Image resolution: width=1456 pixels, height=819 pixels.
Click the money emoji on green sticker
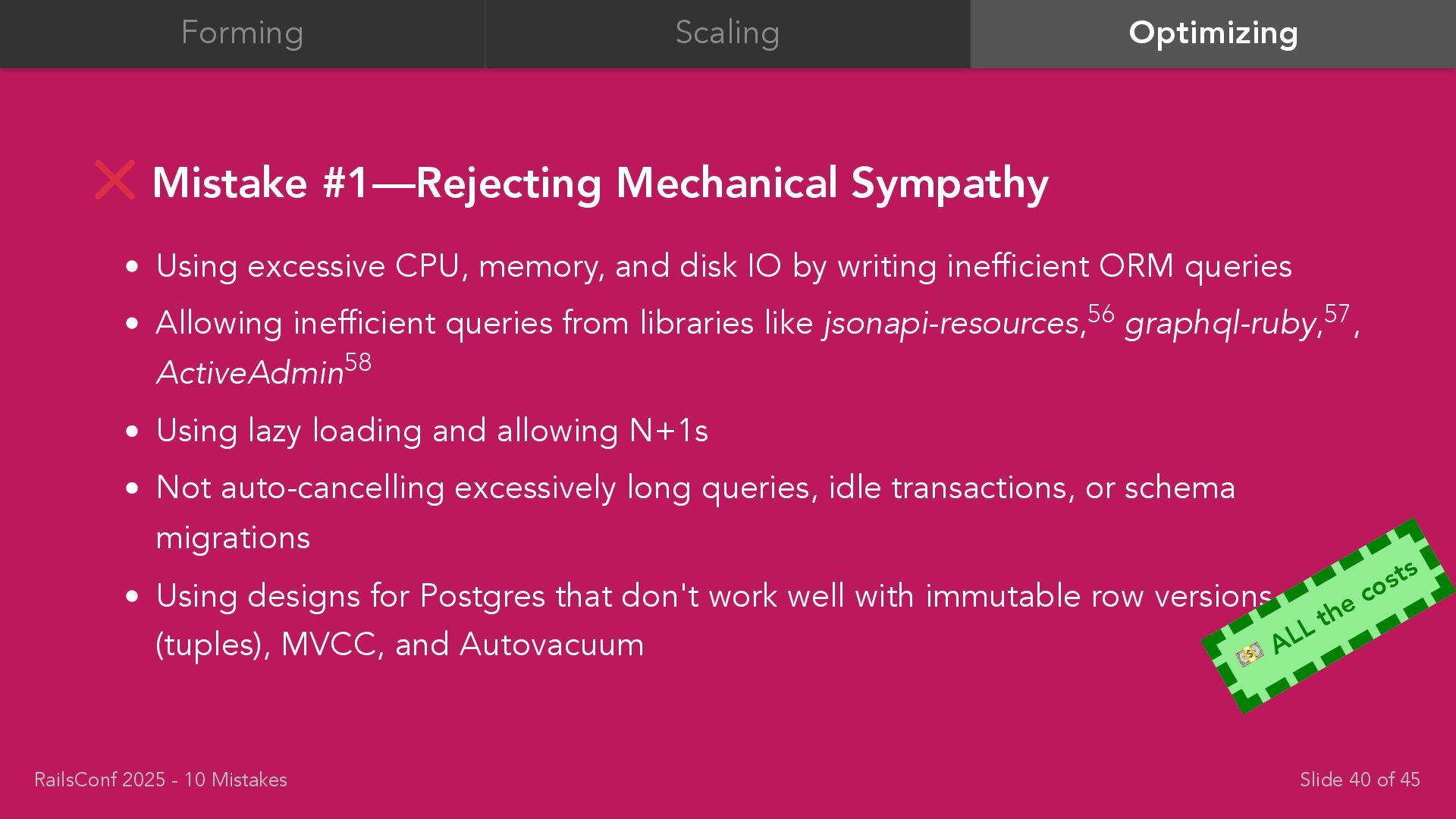point(1249,653)
